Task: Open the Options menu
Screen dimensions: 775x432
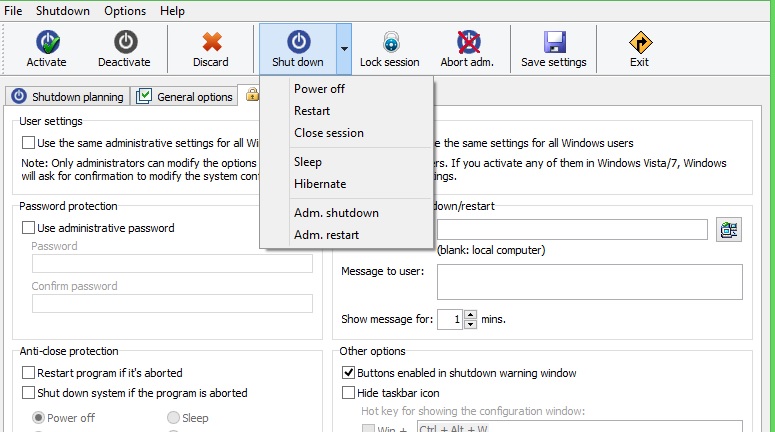Action: click(x=125, y=10)
